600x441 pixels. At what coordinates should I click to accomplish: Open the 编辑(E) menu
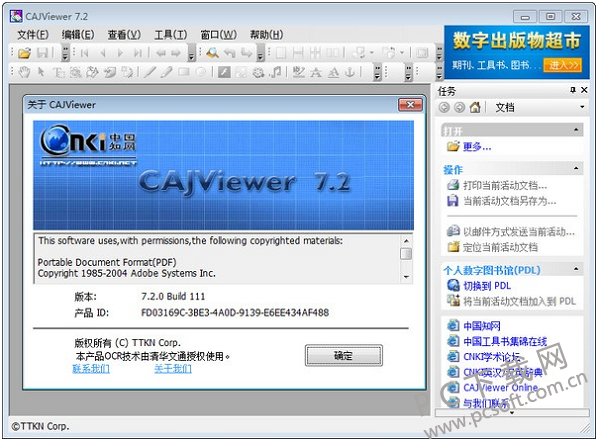(78, 35)
